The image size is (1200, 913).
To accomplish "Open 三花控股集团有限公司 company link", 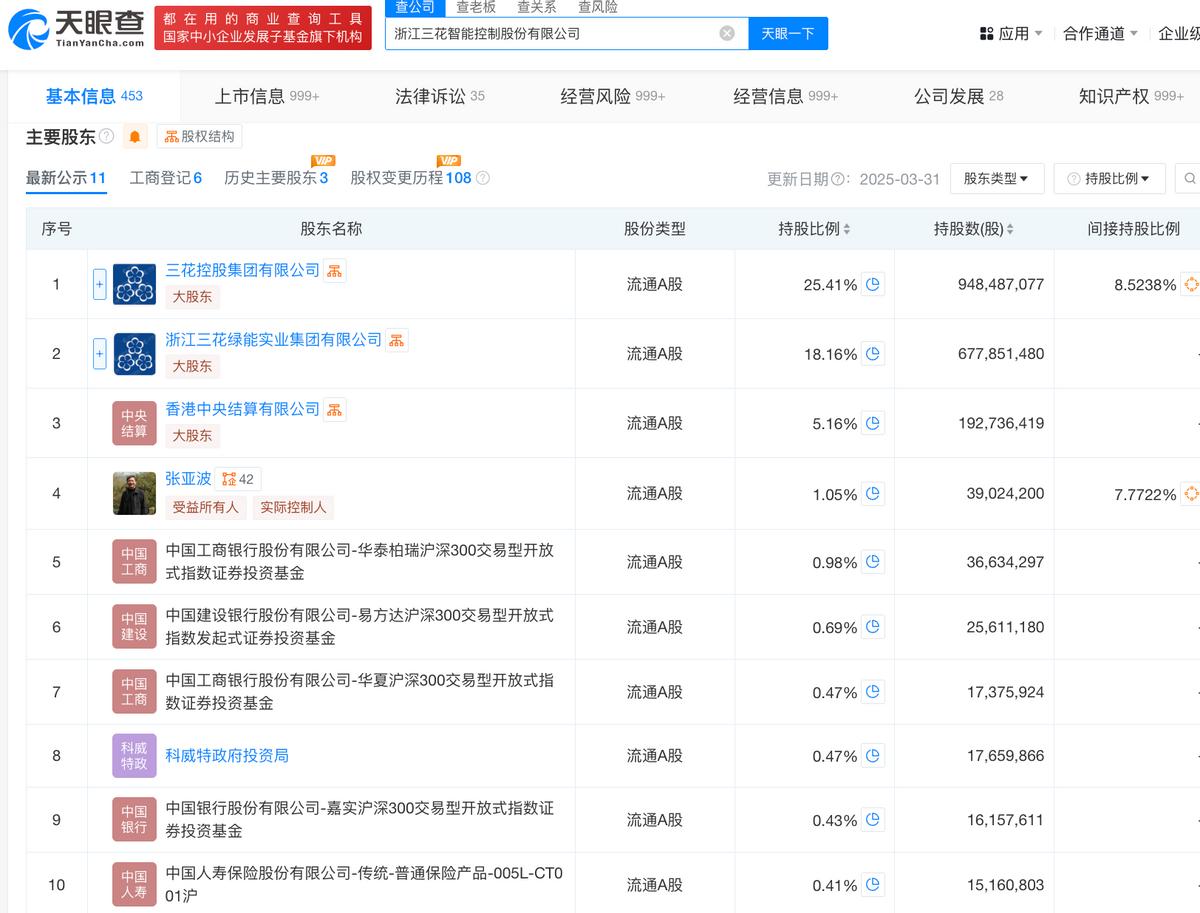I will click(x=242, y=270).
